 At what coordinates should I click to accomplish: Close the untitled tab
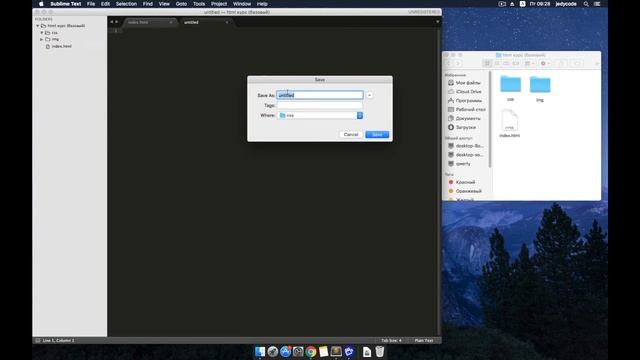227,22
